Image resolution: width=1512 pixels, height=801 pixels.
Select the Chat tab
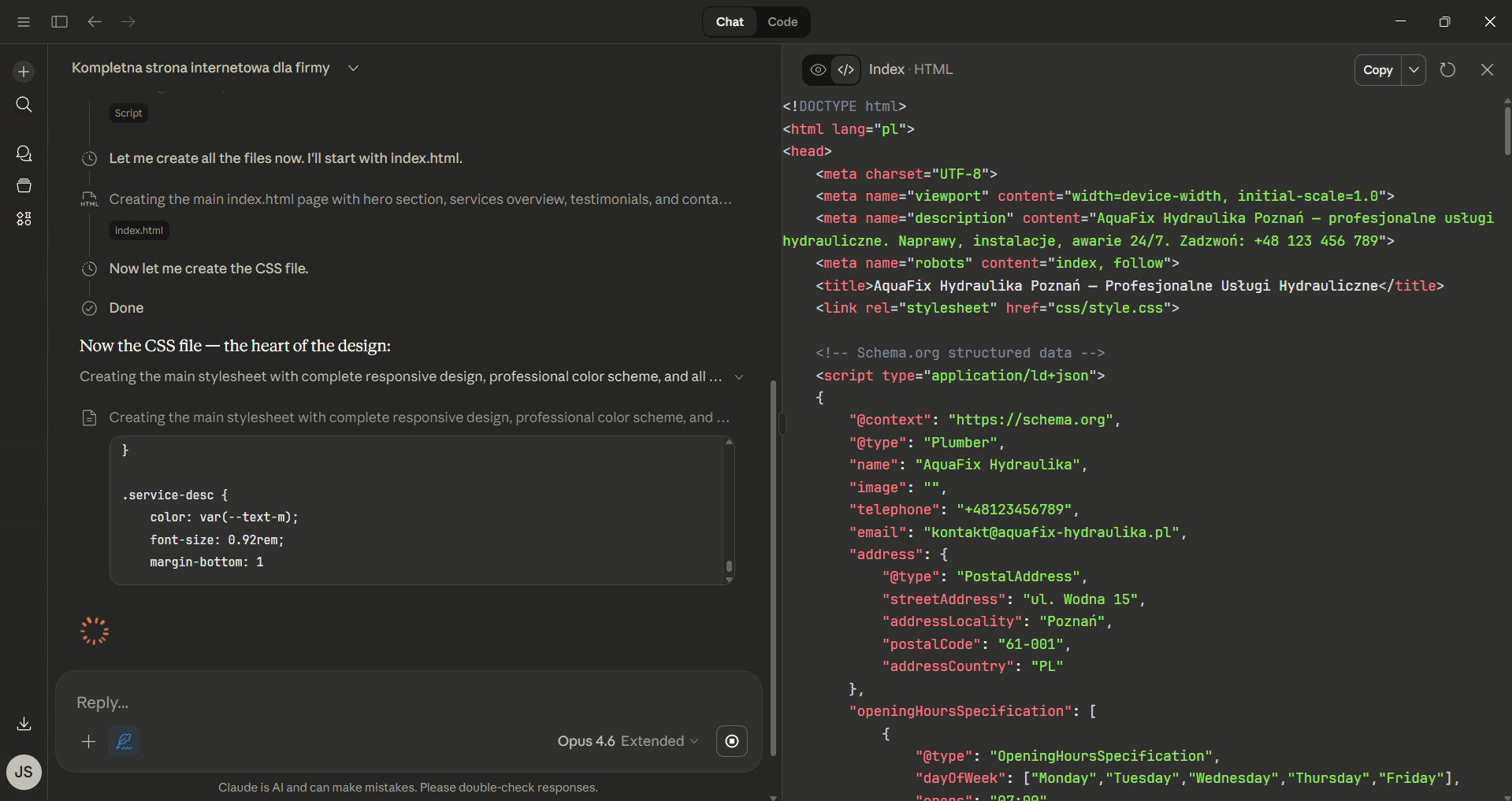coord(729,21)
